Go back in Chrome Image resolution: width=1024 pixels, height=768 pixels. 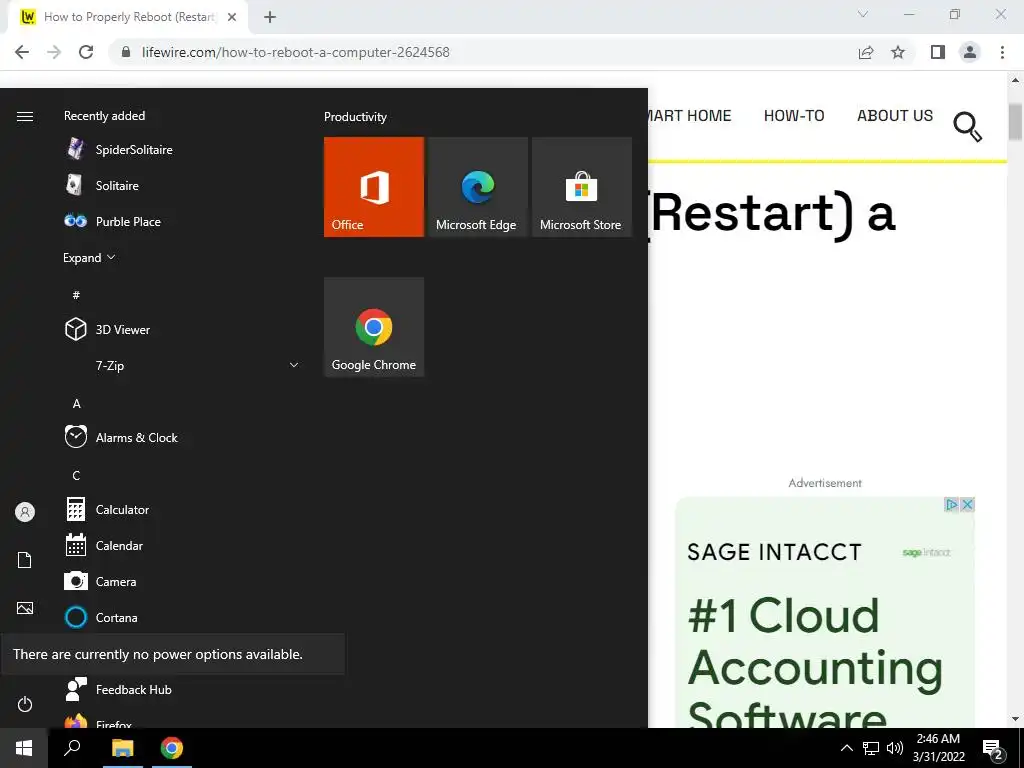click(x=22, y=52)
